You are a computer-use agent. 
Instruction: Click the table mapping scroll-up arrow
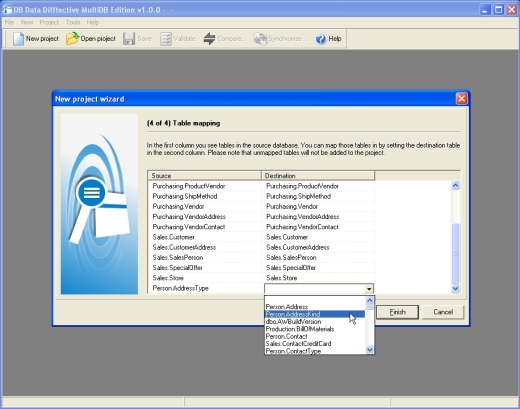(x=455, y=185)
